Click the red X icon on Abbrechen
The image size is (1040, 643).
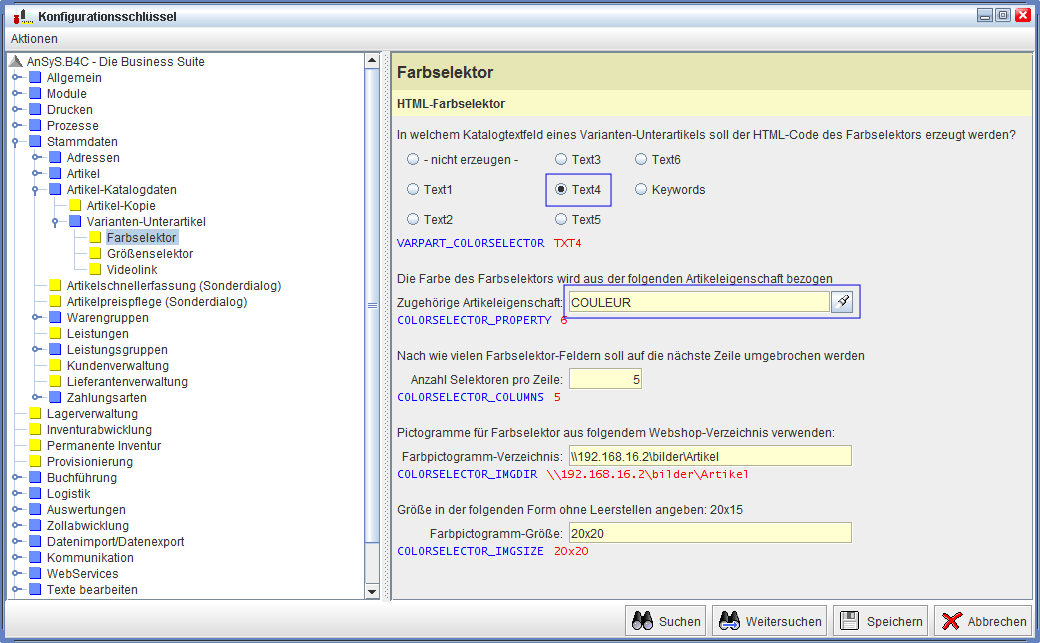(951, 621)
